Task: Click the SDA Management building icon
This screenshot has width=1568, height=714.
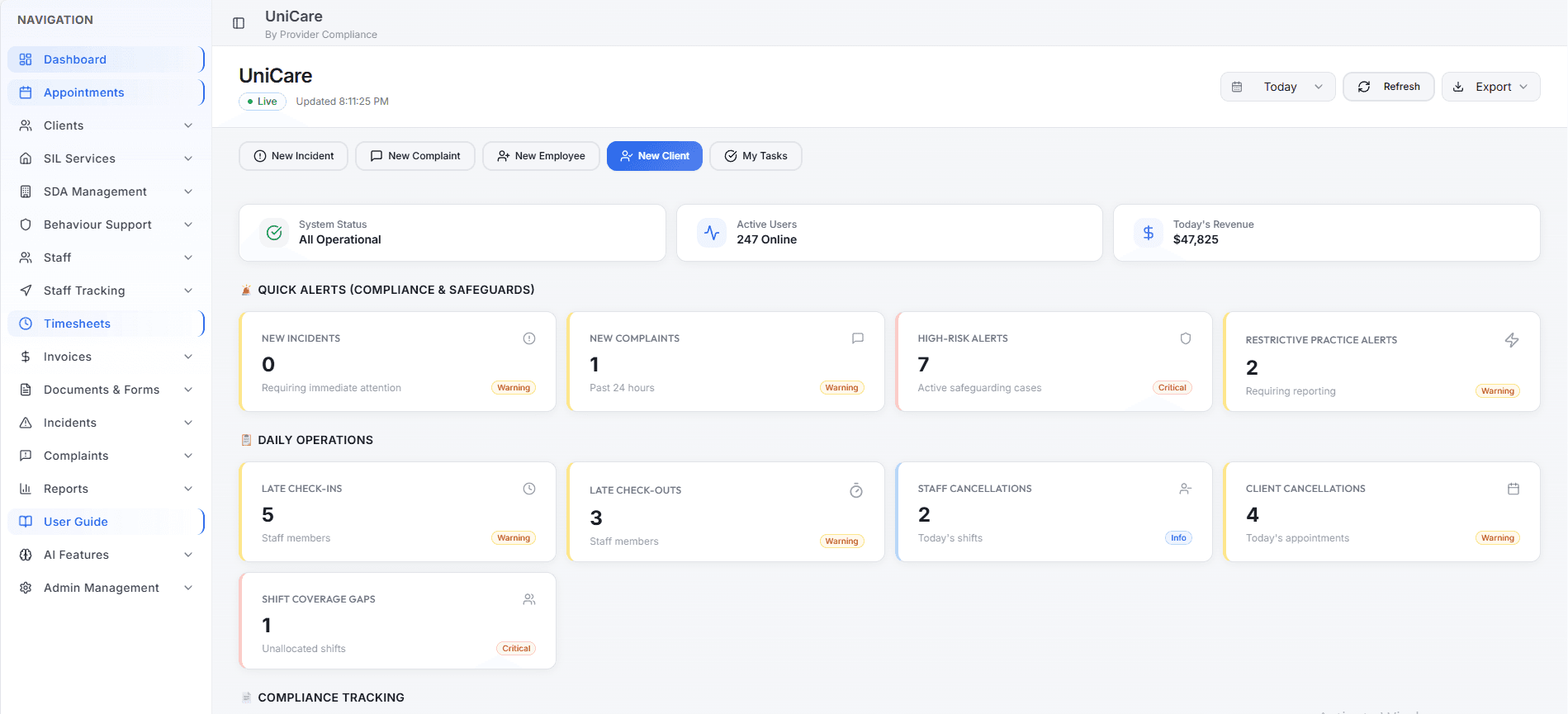Action: point(26,192)
